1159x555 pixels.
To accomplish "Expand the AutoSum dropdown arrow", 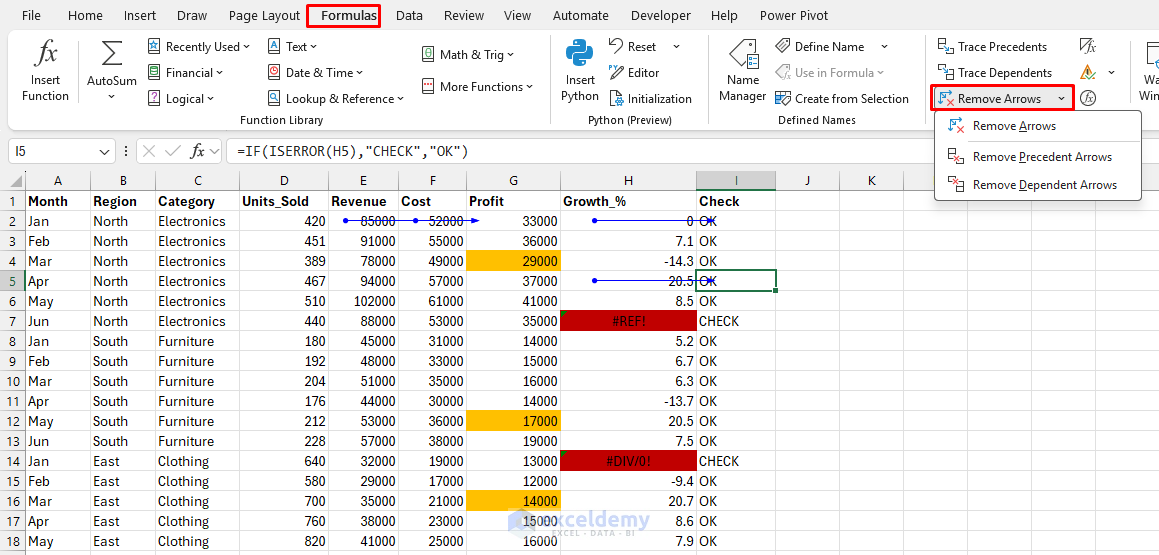I will tap(112, 97).
